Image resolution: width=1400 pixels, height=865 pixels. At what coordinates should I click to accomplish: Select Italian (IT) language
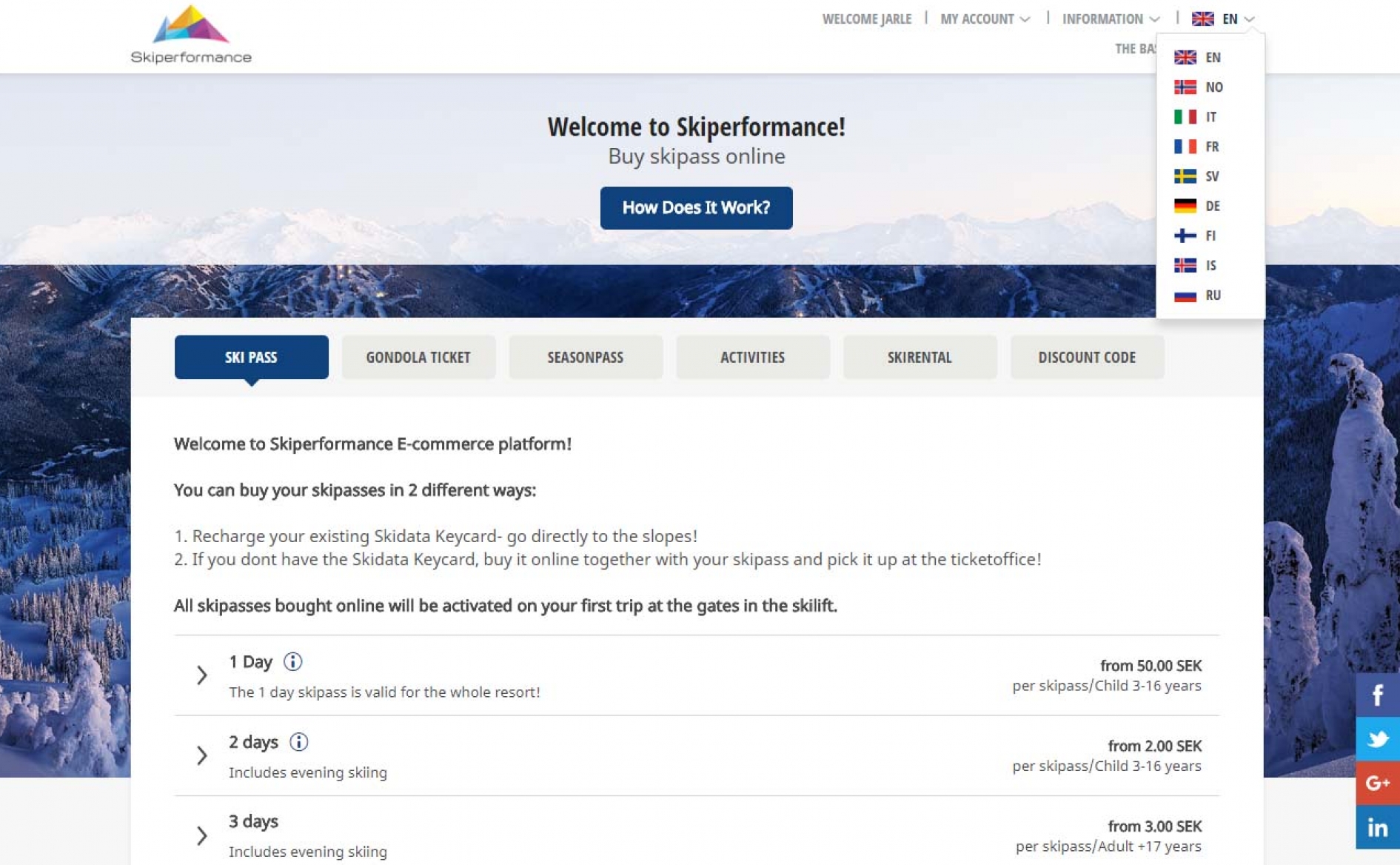pyautogui.click(x=1195, y=116)
